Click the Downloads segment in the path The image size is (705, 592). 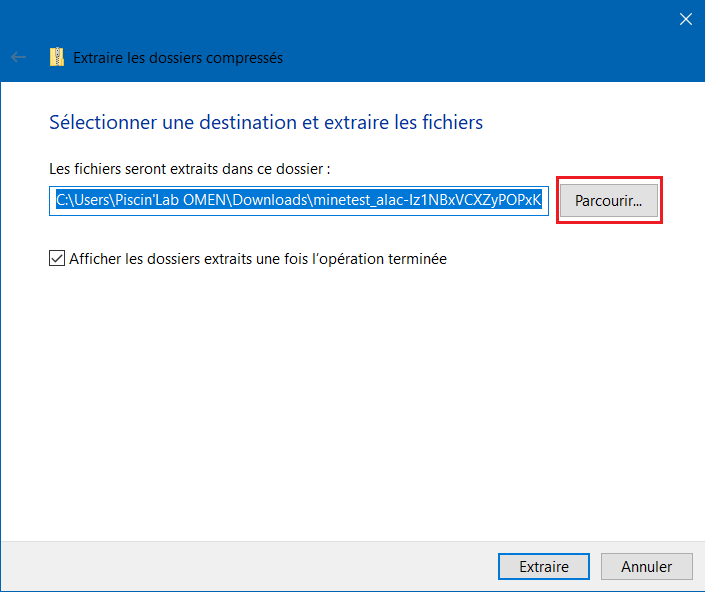[x=272, y=200]
